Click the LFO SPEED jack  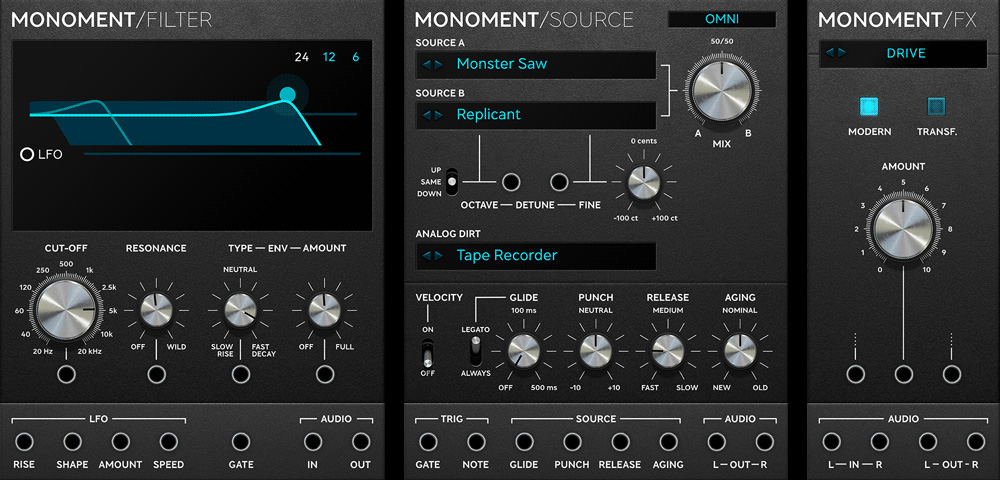click(168, 442)
